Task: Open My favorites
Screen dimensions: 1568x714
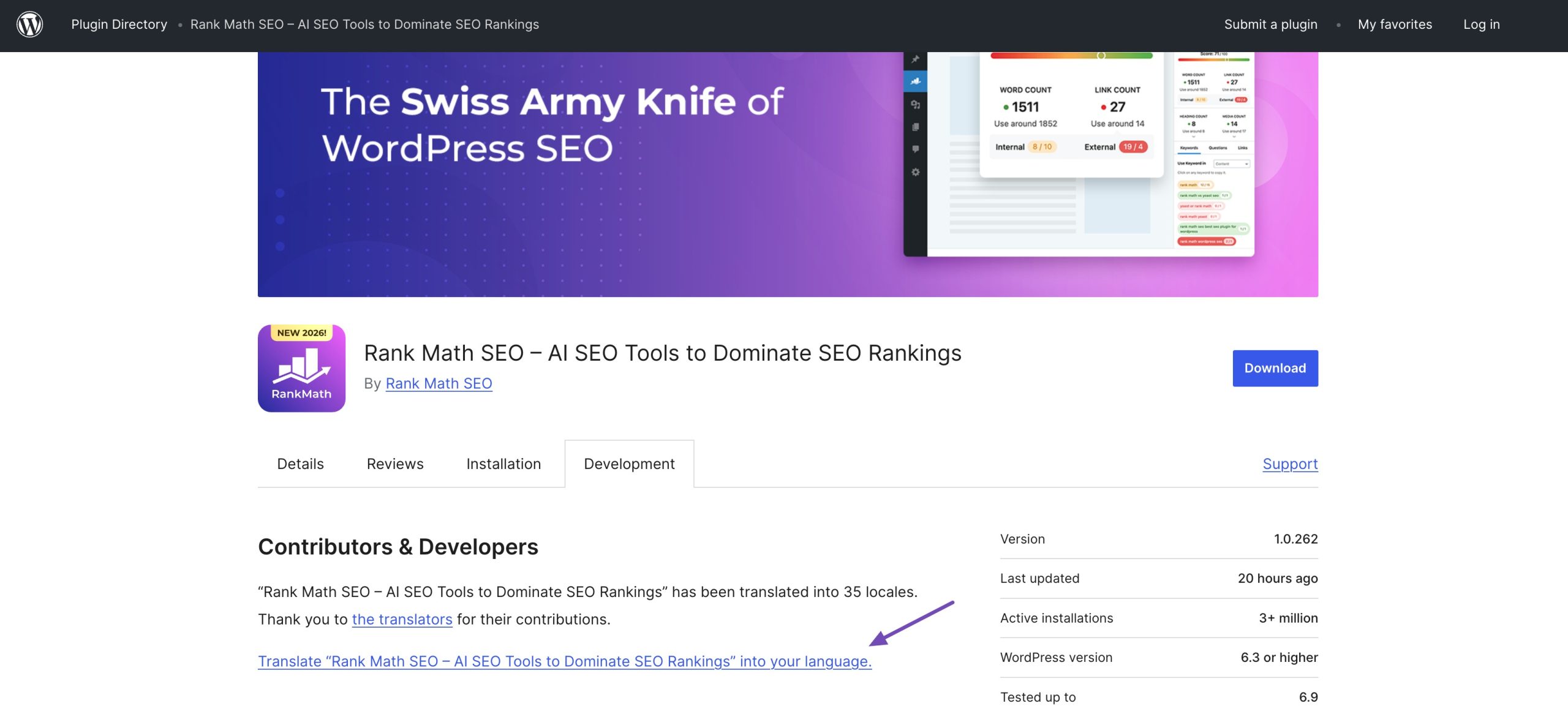Action: (1394, 24)
